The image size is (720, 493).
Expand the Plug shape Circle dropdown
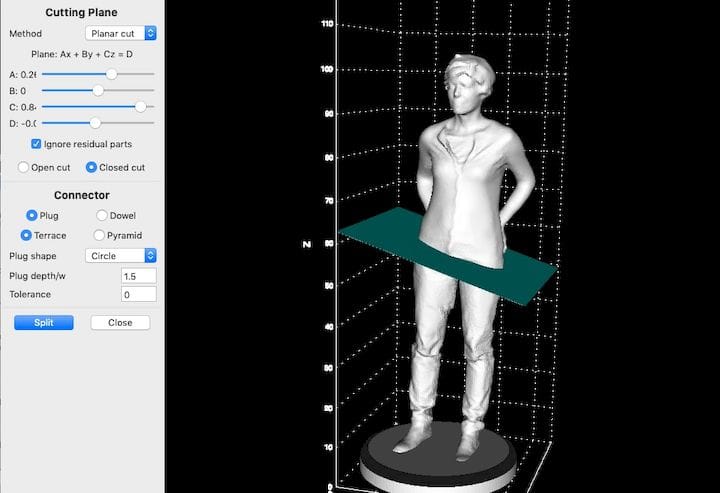click(121, 255)
